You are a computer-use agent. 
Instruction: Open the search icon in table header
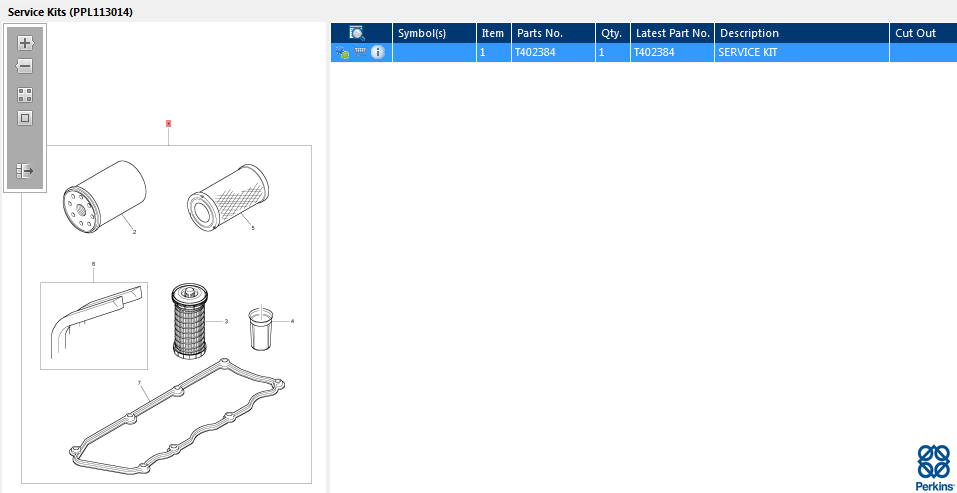click(357, 33)
